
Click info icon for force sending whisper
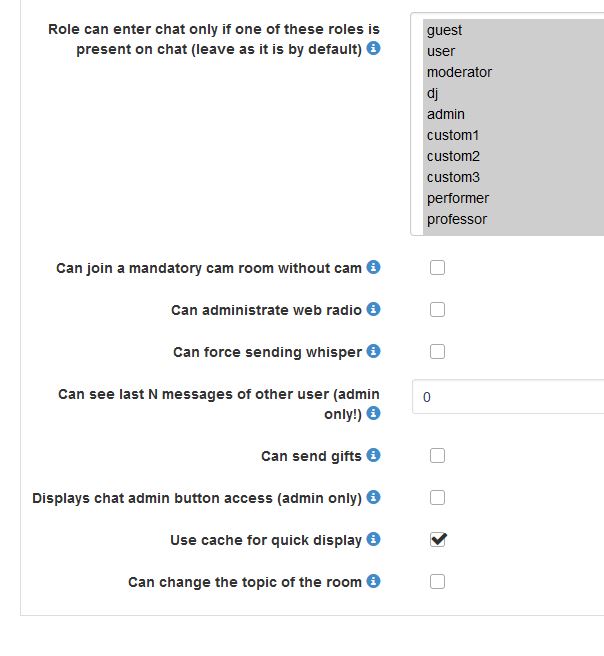pyautogui.click(x=373, y=351)
